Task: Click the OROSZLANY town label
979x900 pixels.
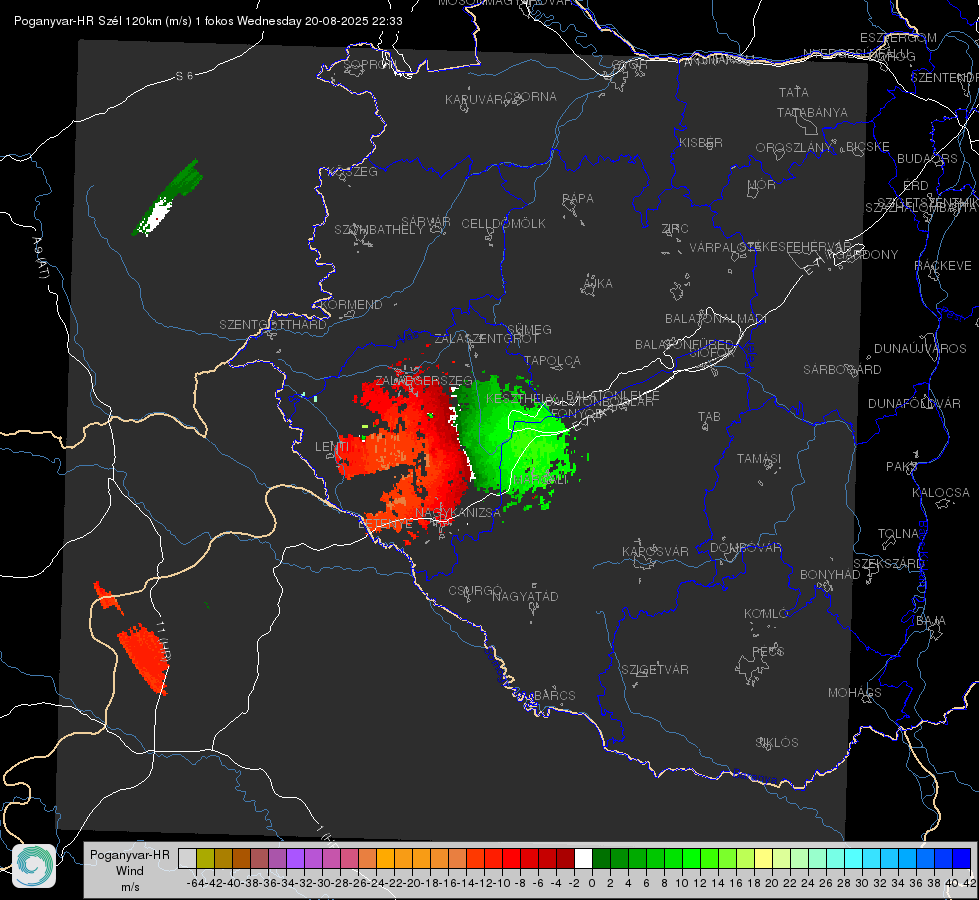Action: point(794,147)
